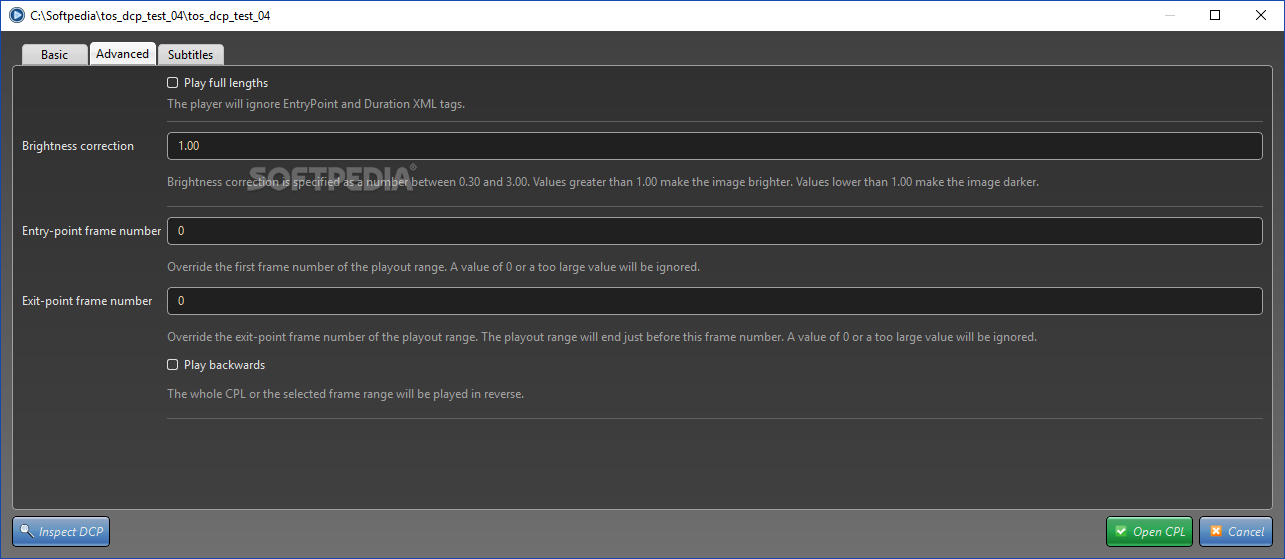Select the Advanced tab
This screenshot has width=1285, height=559.
point(122,54)
